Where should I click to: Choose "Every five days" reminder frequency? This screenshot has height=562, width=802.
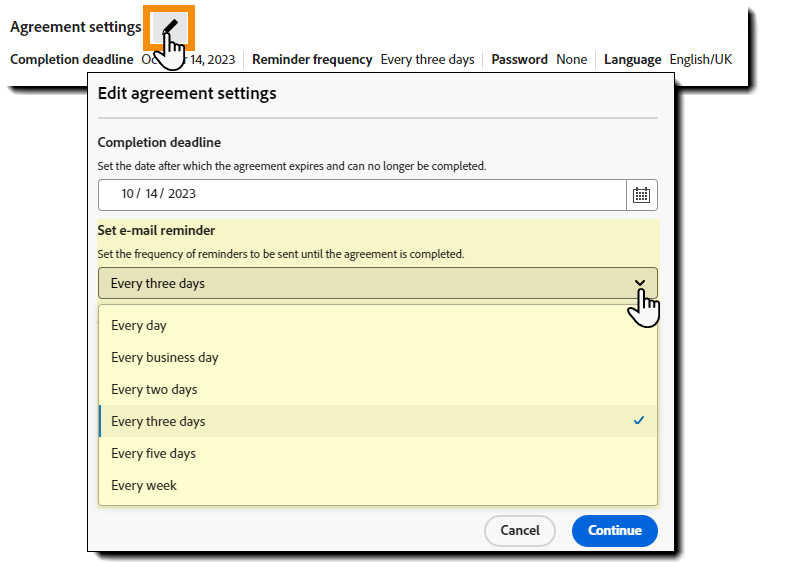pyautogui.click(x=153, y=453)
